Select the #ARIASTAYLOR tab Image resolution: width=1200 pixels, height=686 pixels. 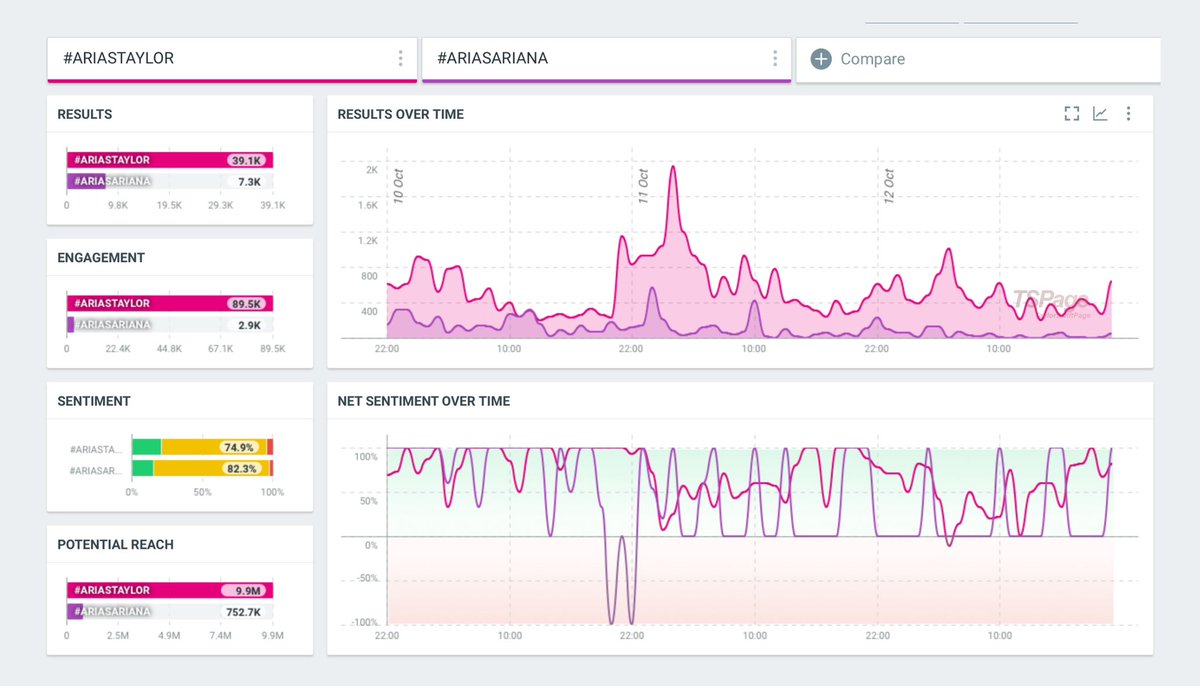coord(232,60)
